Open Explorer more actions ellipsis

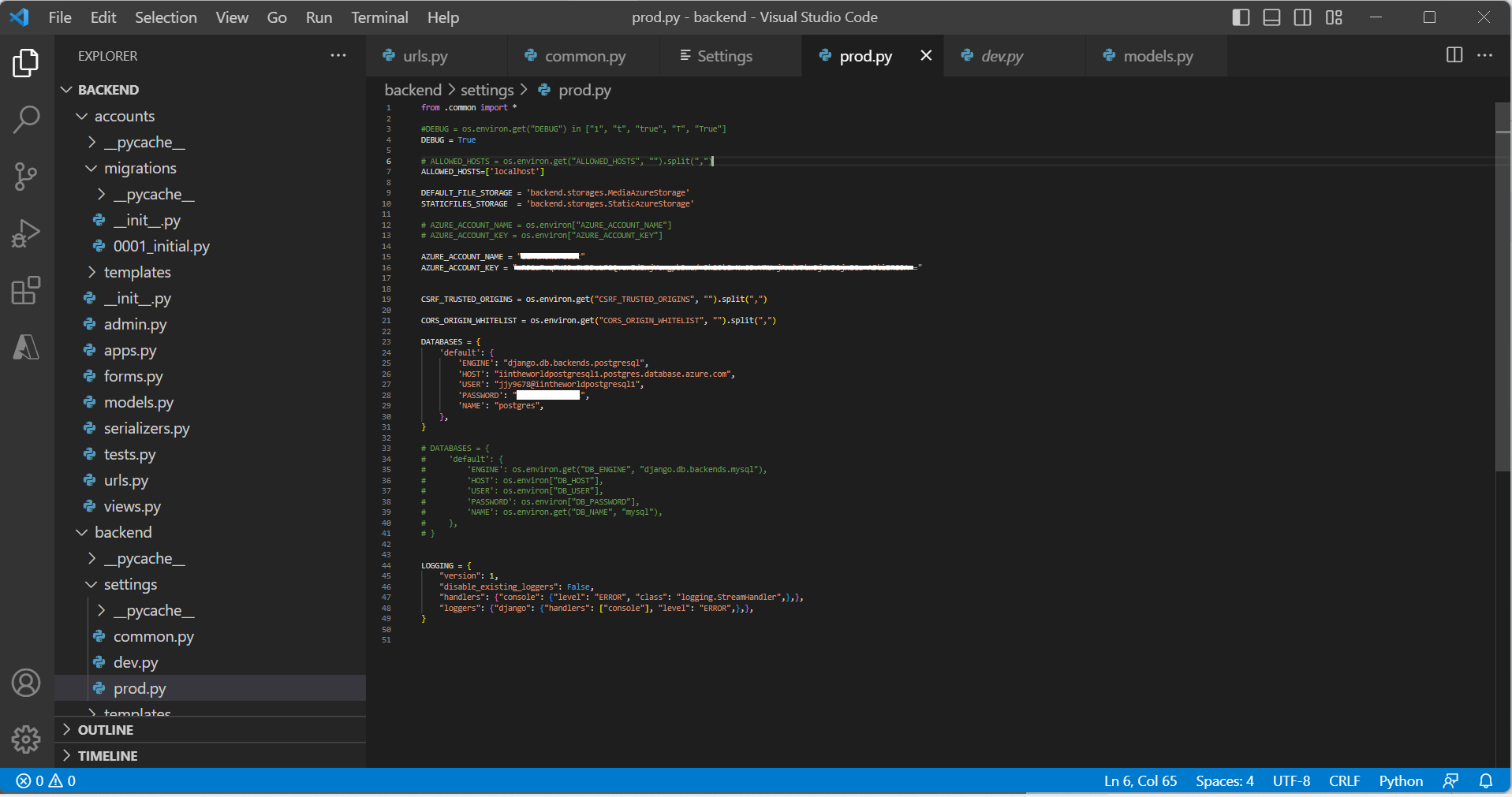tap(338, 55)
